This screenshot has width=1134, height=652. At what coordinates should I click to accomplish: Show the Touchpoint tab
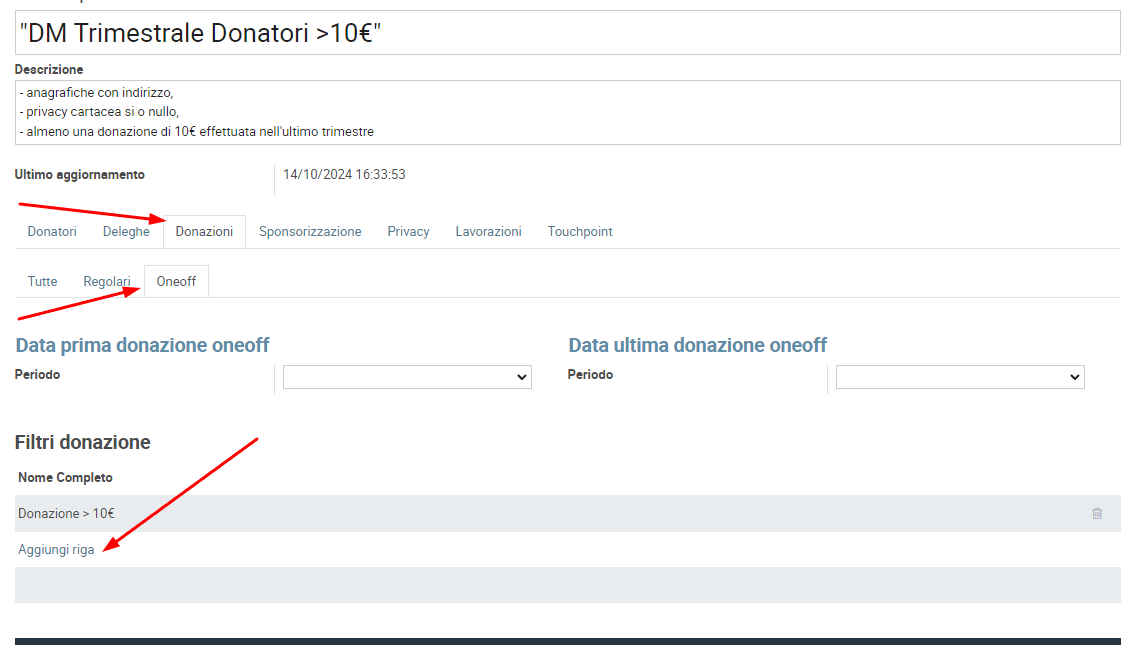pyautogui.click(x=580, y=232)
